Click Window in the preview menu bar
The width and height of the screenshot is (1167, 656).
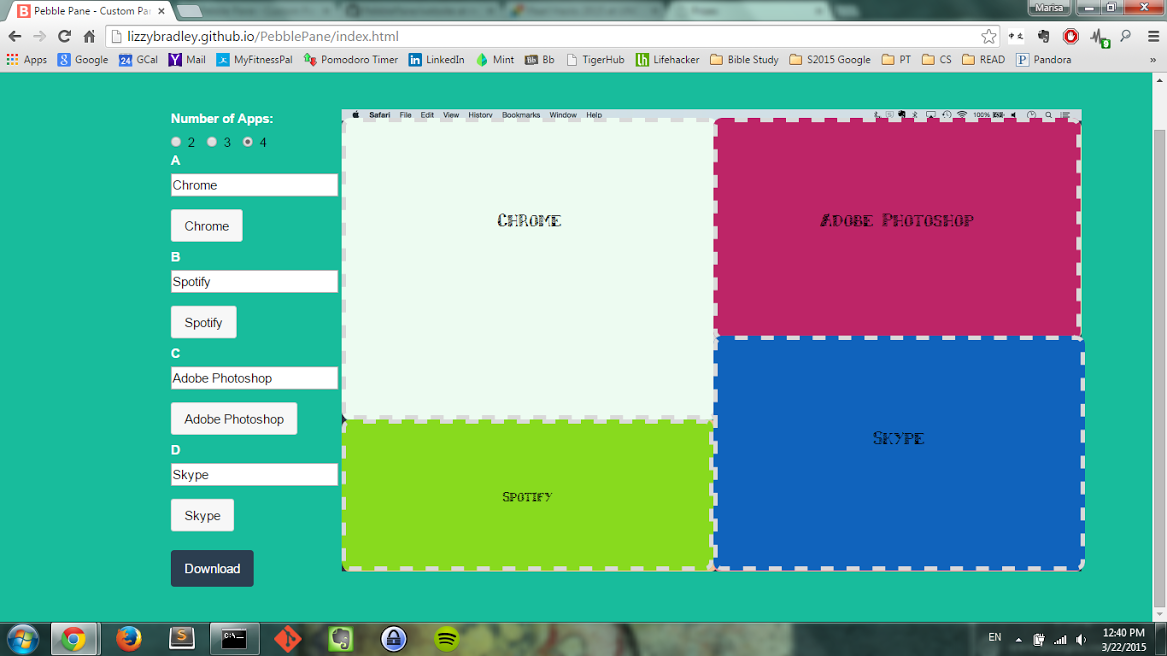[x=563, y=115]
